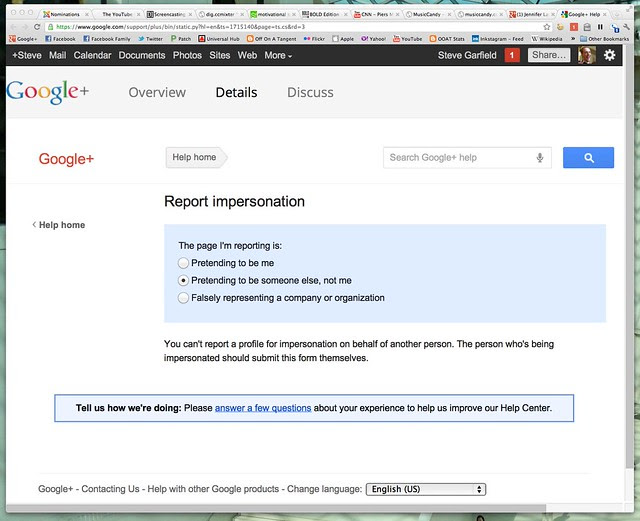This screenshot has height=521, width=640.
Task: Bookmark this page with the star icon
Action: (547, 27)
